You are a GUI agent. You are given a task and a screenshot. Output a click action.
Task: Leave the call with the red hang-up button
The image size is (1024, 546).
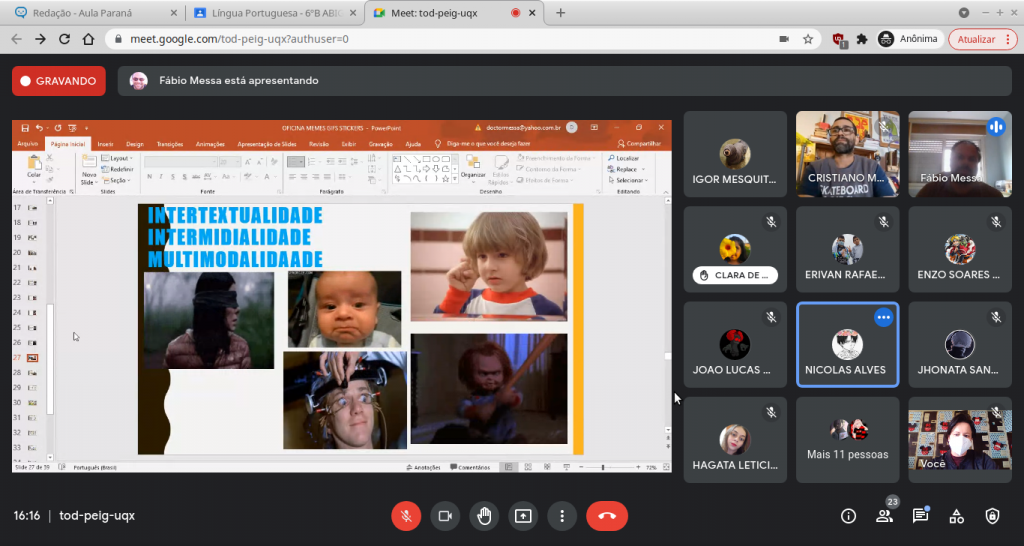(607, 516)
